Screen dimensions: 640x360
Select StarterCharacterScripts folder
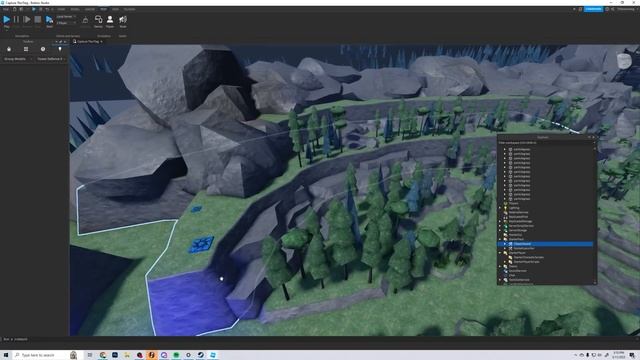click(x=529, y=257)
